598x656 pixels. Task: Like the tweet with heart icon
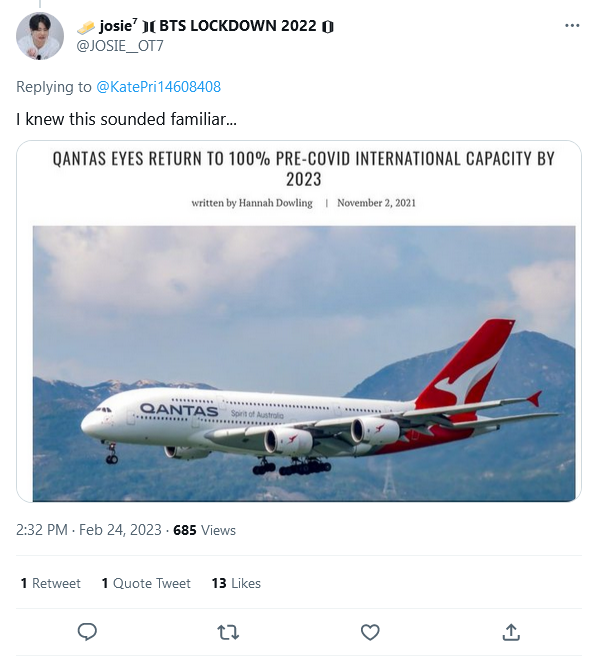tap(370, 632)
